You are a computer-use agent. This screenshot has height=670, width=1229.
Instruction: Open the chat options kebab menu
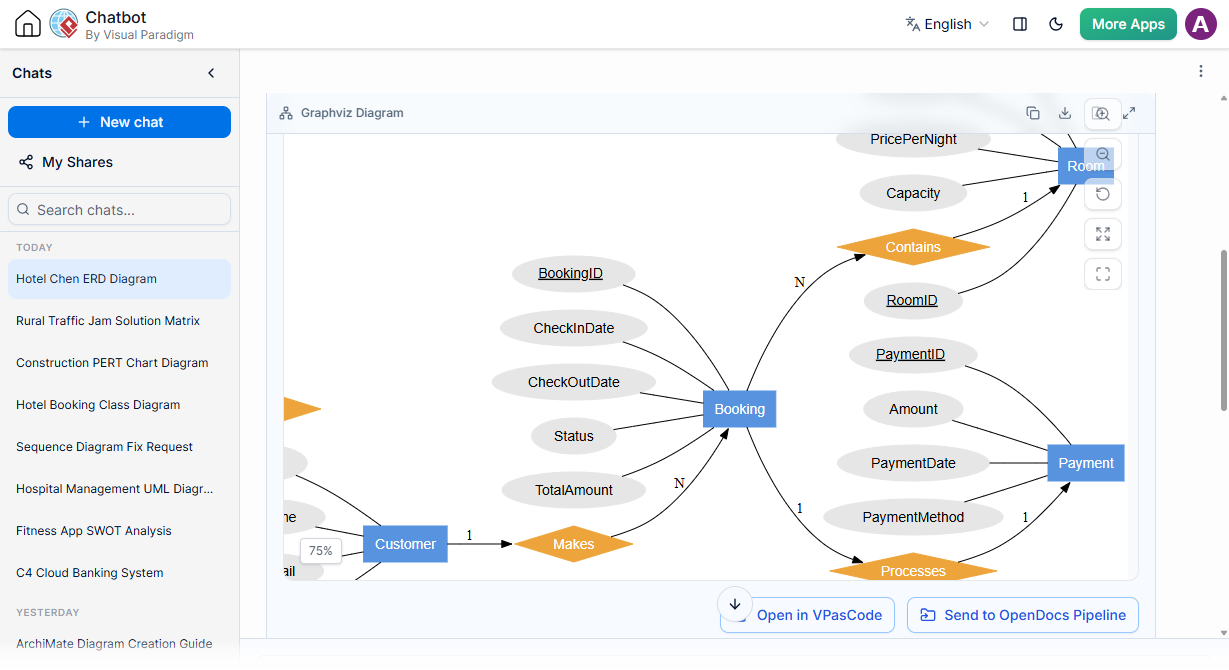tap(1201, 71)
